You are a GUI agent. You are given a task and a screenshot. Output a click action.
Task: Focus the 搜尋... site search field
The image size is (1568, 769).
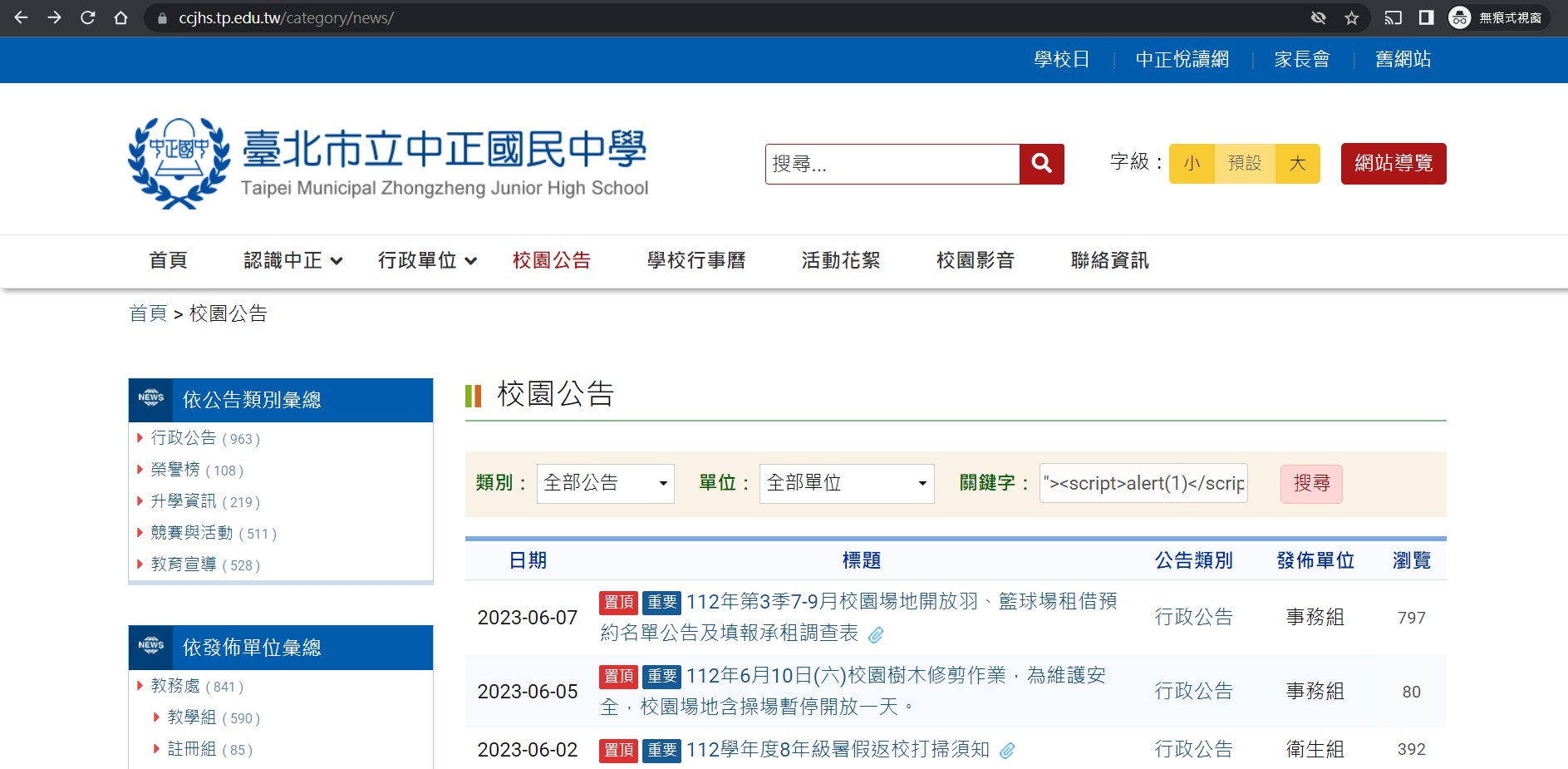click(x=892, y=164)
